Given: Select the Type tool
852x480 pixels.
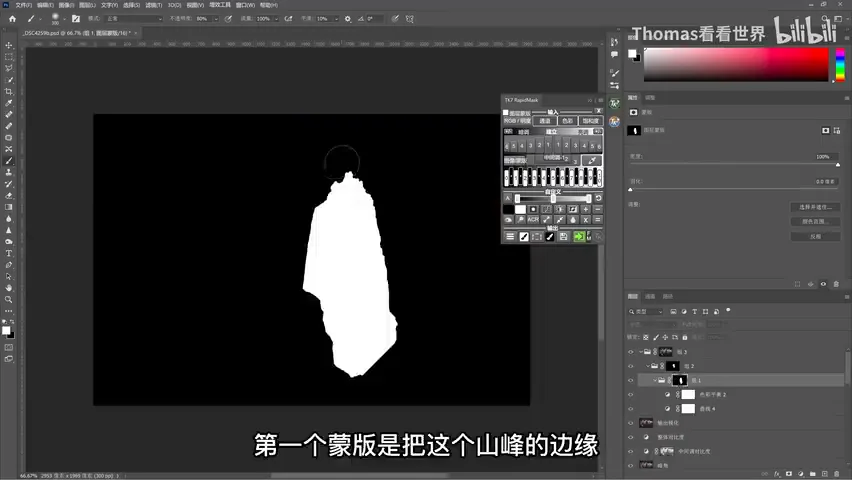Looking at the screenshot, I should [x=9, y=253].
